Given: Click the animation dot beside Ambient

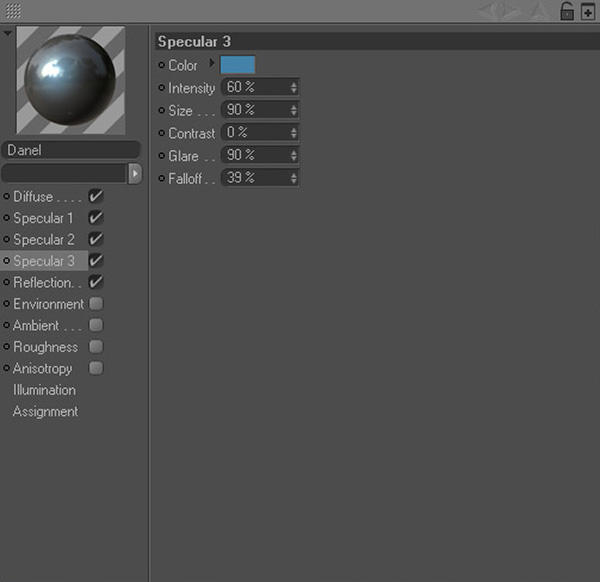Looking at the screenshot, I should tap(6, 325).
